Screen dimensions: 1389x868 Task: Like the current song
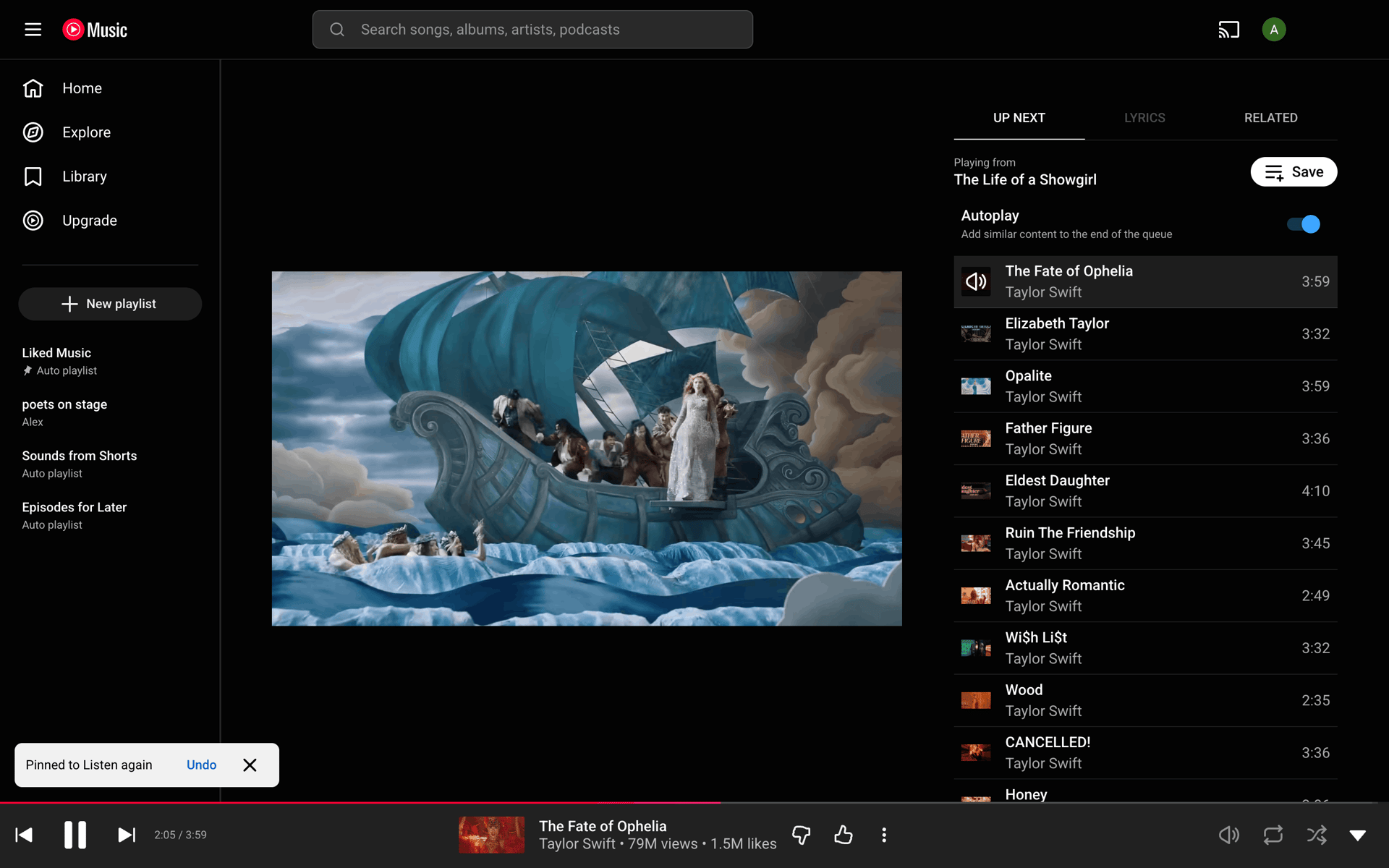pyautogui.click(x=843, y=835)
